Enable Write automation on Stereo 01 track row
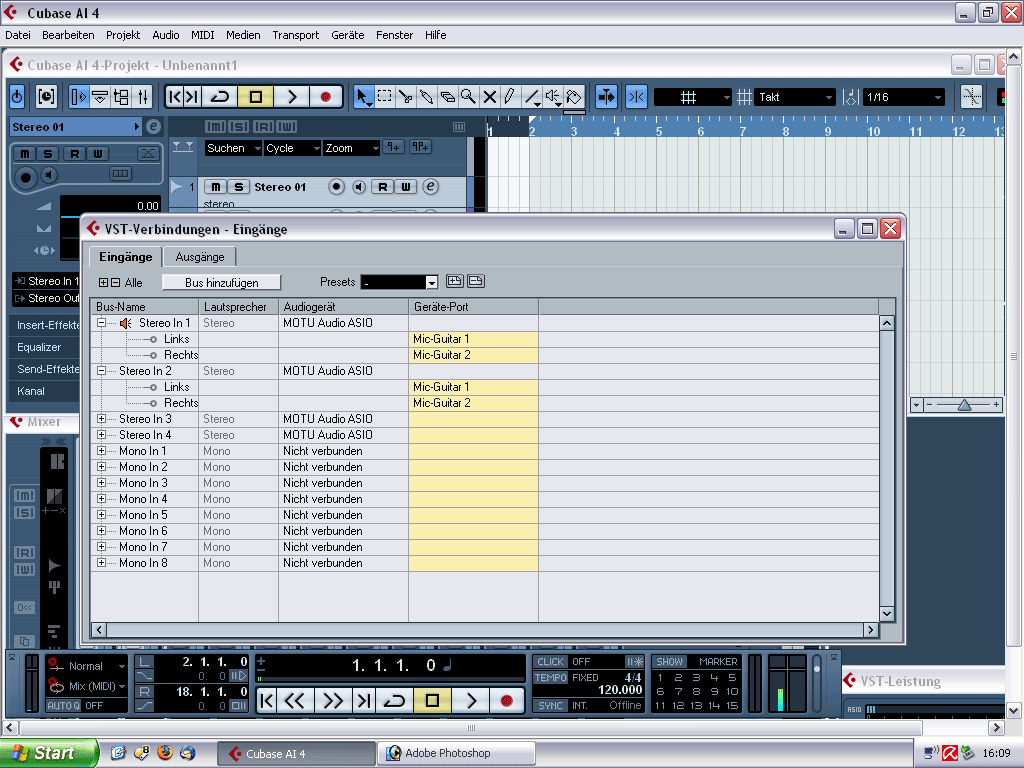The image size is (1024, 768). tap(406, 187)
